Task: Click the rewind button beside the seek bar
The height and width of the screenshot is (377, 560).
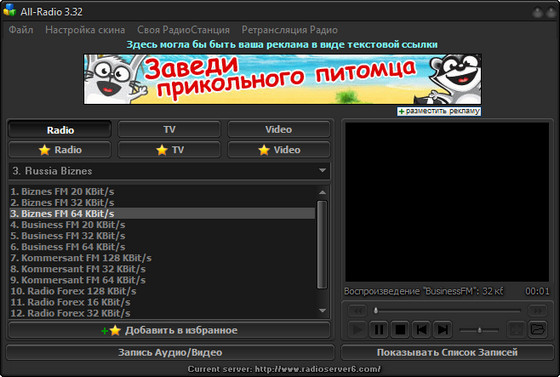Action: (357, 311)
